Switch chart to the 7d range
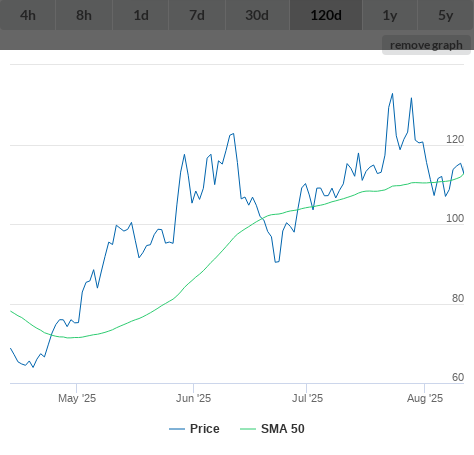This screenshot has width=474, height=455. (197, 15)
